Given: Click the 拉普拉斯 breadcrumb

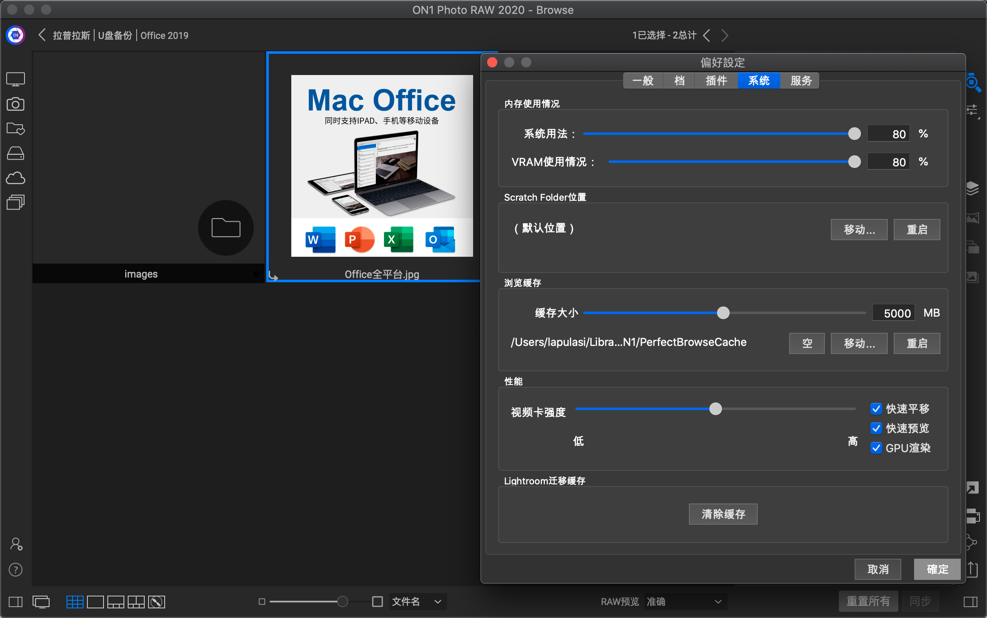Looking at the screenshot, I should tap(71, 35).
